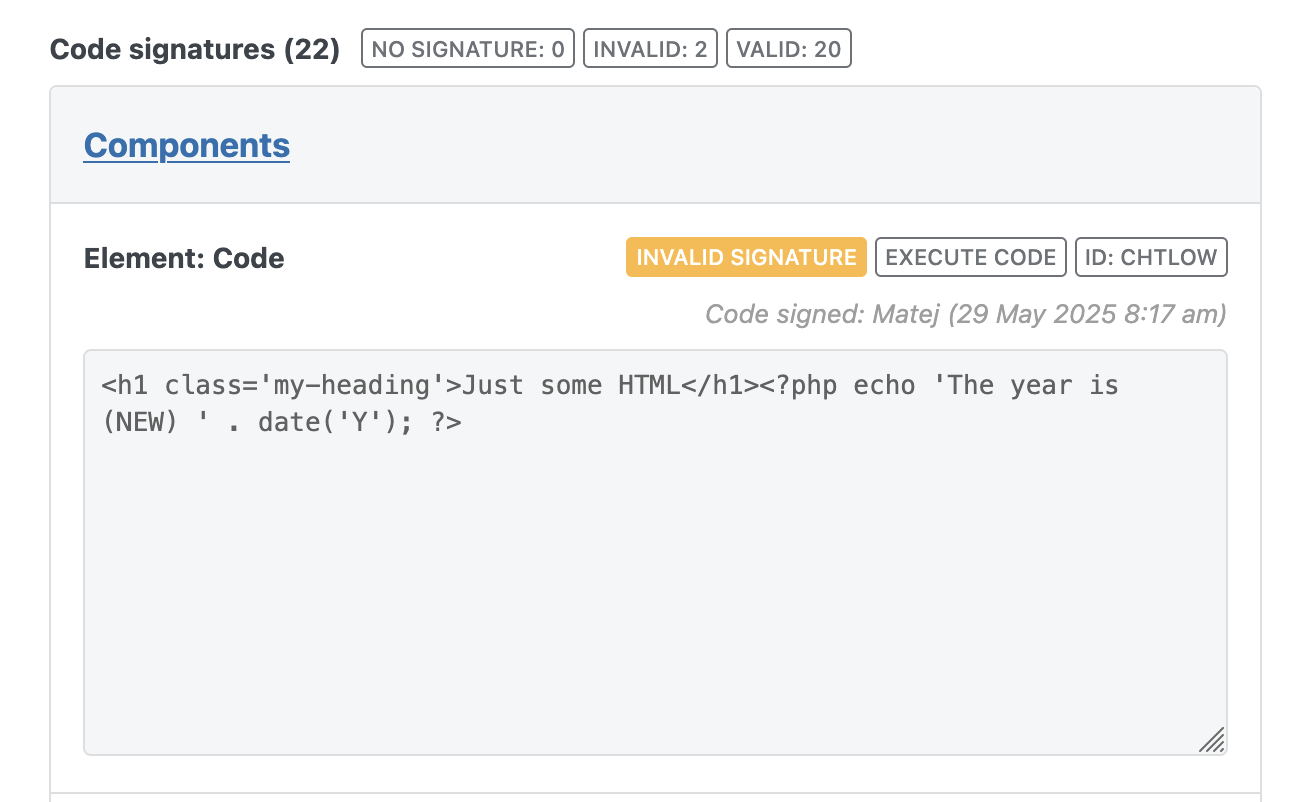Place cursor on the opening <h1 tag
Viewport: 1310px width, 802px height.
click(x=125, y=385)
